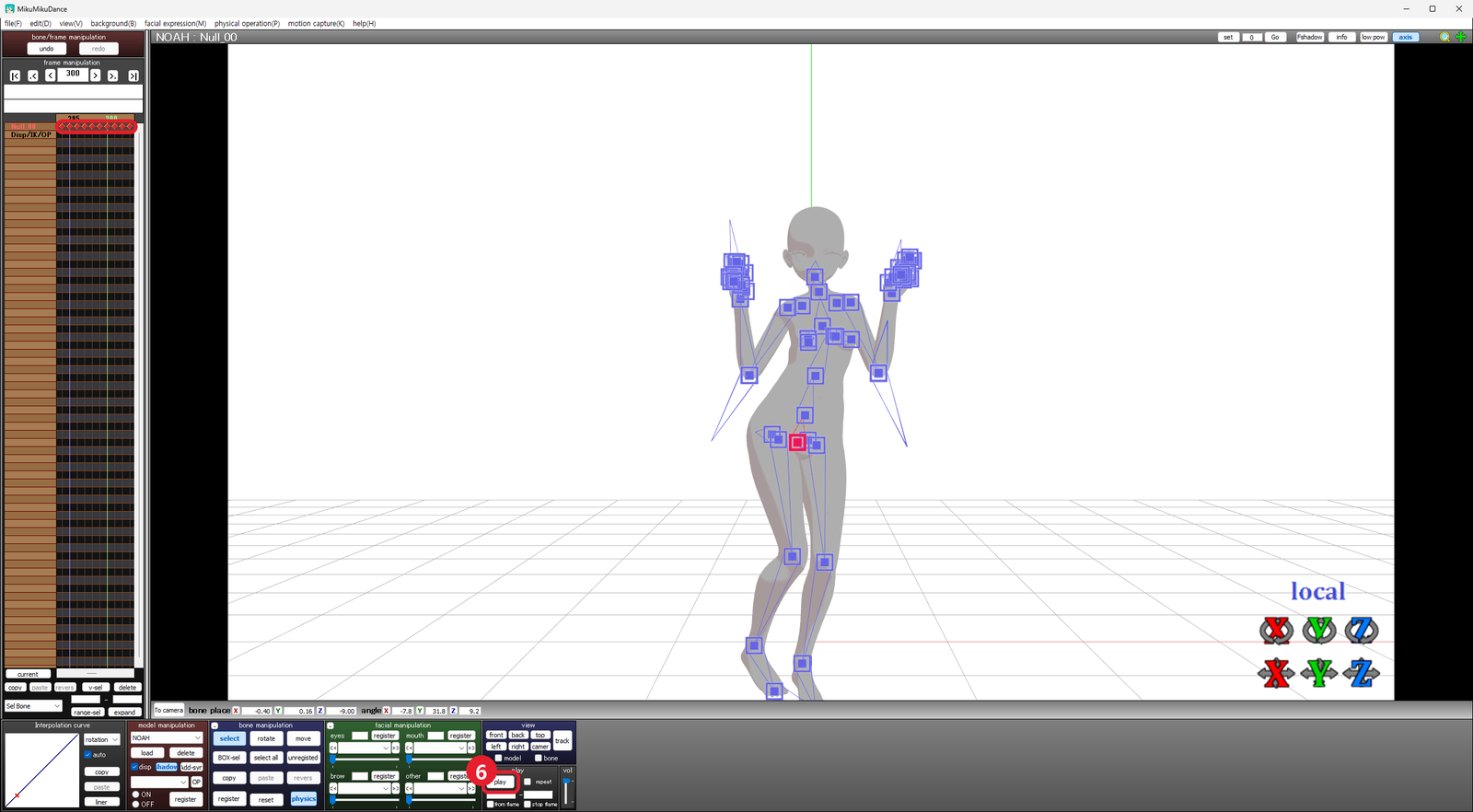Open the physical operation(P) menu
This screenshot has height=812, width=1473.
pyautogui.click(x=247, y=23)
